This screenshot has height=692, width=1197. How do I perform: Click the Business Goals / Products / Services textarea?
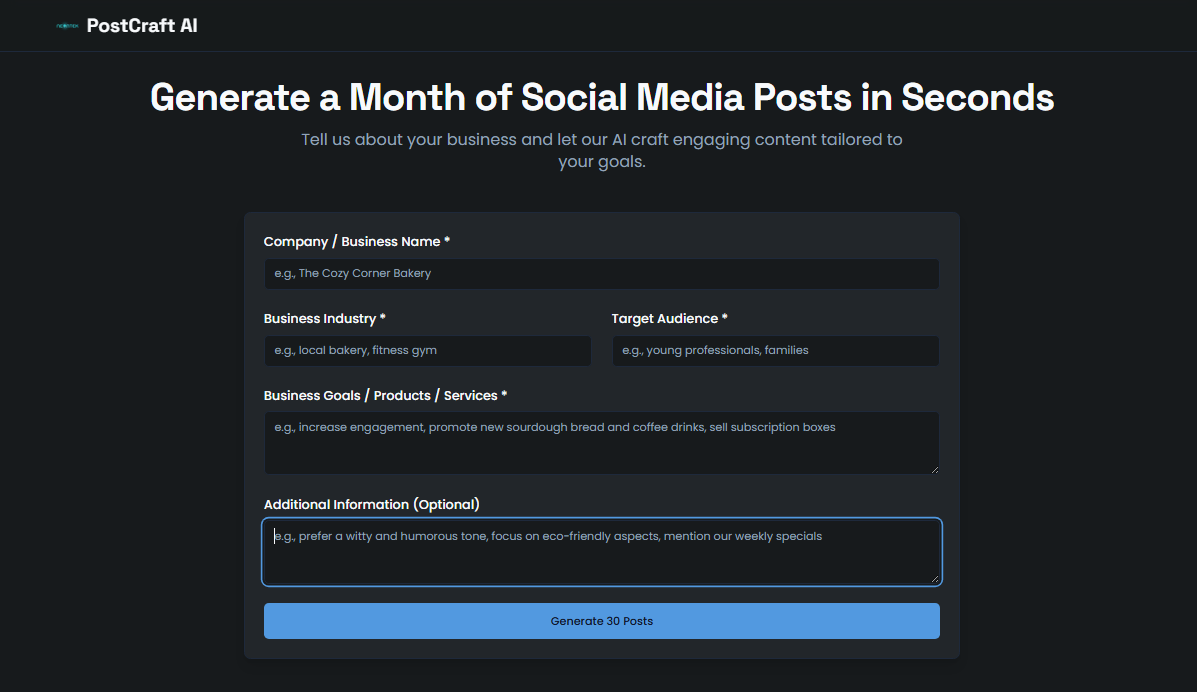coord(601,443)
